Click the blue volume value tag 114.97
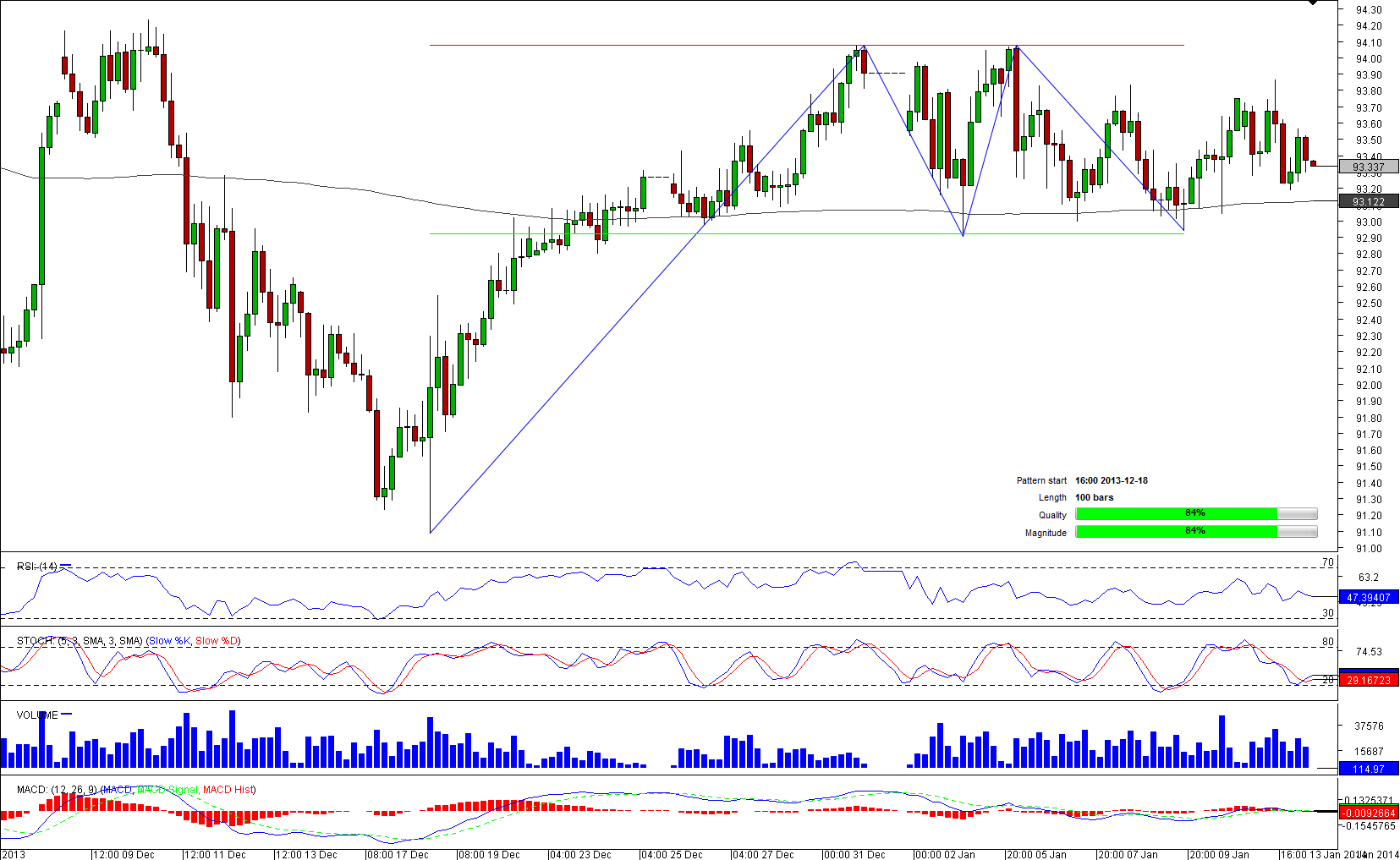 click(x=1368, y=769)
